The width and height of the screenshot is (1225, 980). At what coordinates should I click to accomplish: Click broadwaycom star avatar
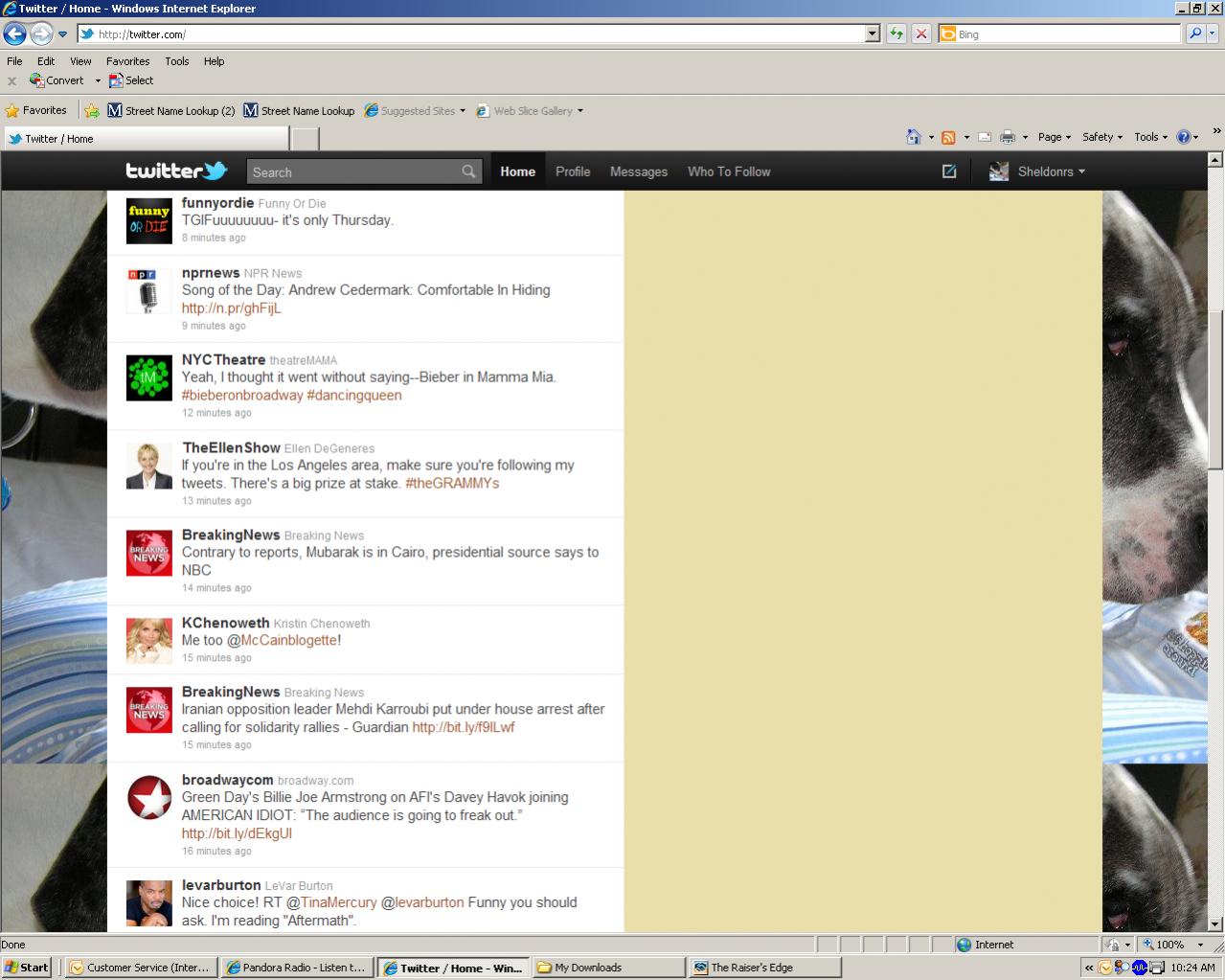pos(149,798)
